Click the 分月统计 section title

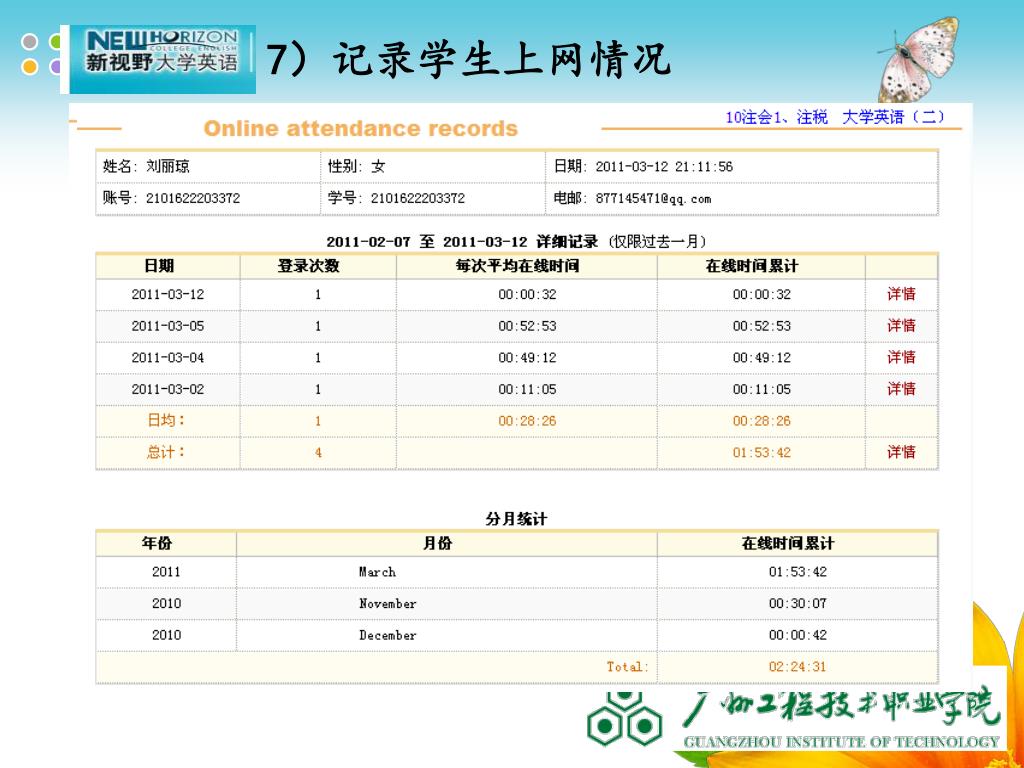point(516,519)
